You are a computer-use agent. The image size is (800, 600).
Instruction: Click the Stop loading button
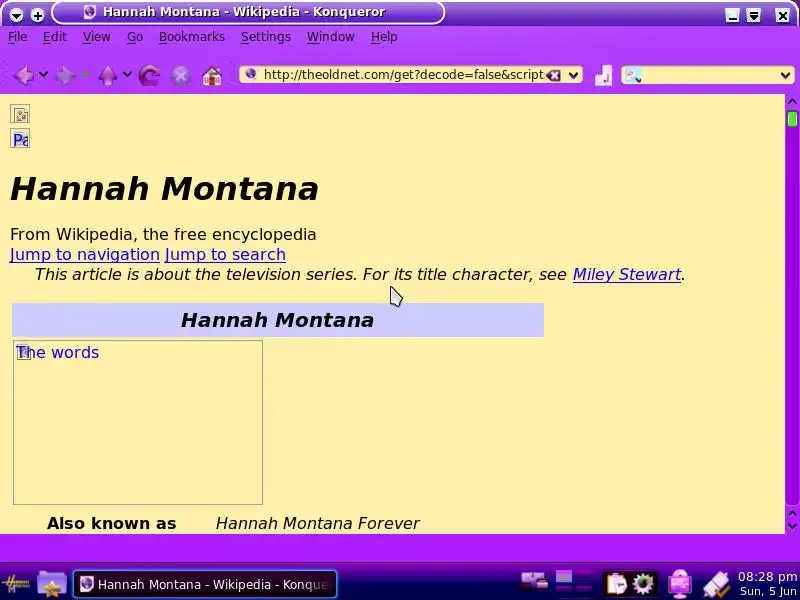tap(181, 76)
